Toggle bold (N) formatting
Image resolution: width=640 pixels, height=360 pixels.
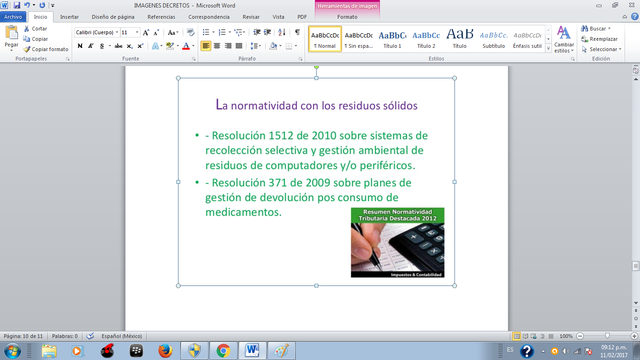pyautogui.click(x=80, y=46)
